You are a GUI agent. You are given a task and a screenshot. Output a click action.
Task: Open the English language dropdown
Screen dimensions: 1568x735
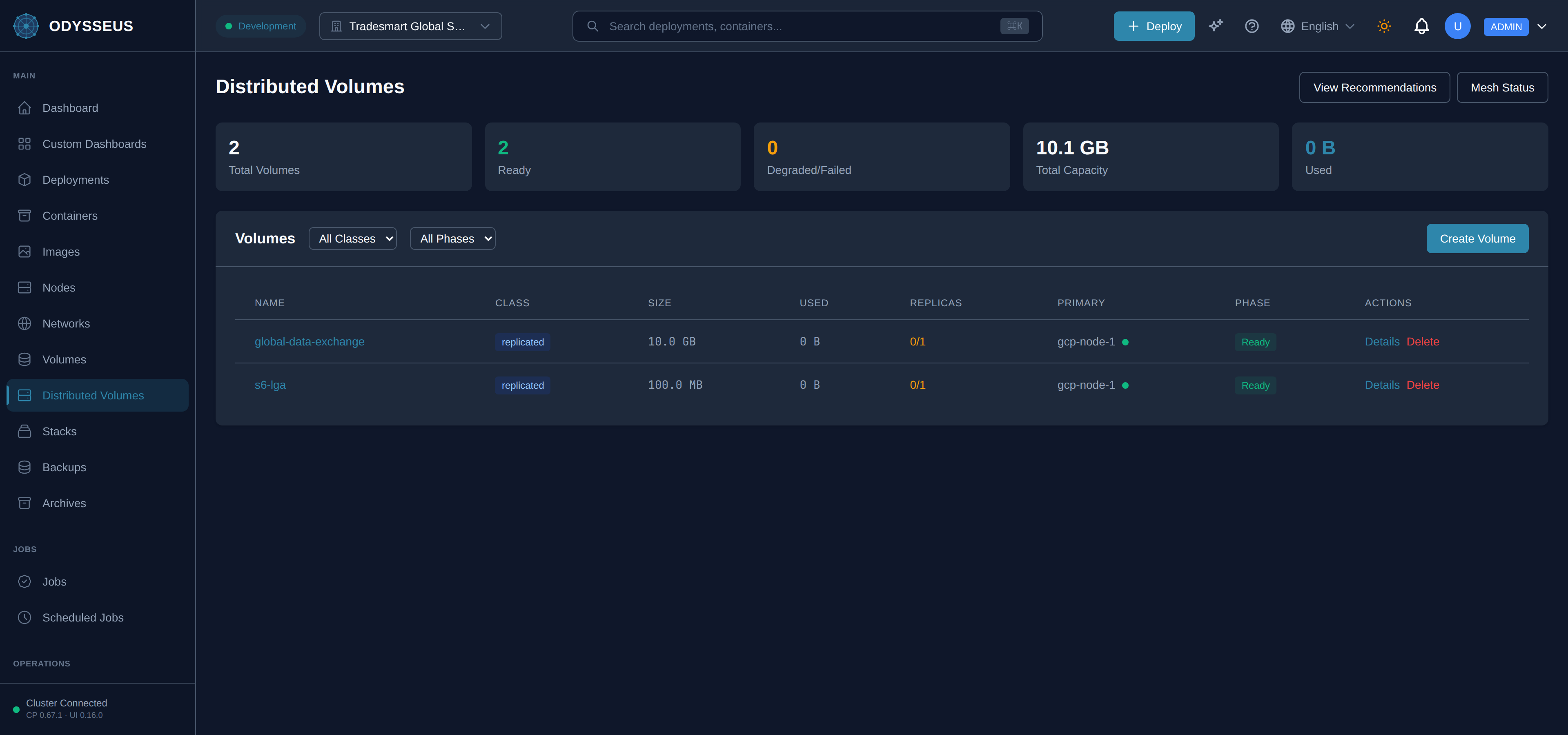click(x=1318, y=26)
